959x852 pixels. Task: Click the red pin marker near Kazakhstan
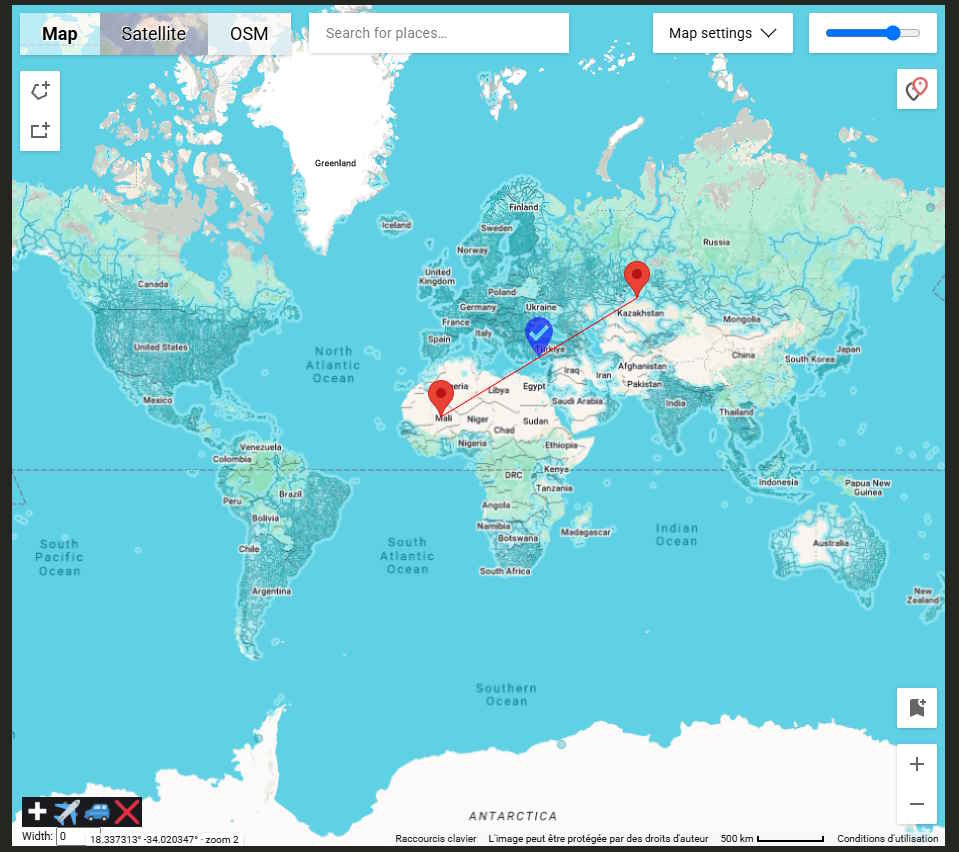point(636,276)
